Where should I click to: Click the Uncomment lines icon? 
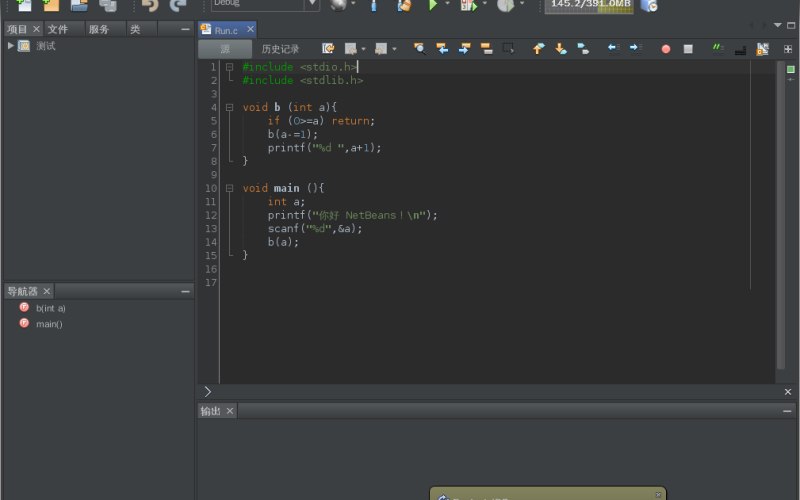pos(740,49)
